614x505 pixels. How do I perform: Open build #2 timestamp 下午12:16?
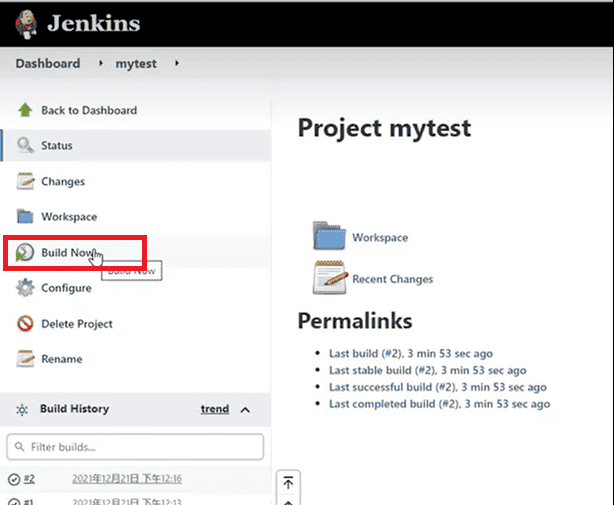127,479
